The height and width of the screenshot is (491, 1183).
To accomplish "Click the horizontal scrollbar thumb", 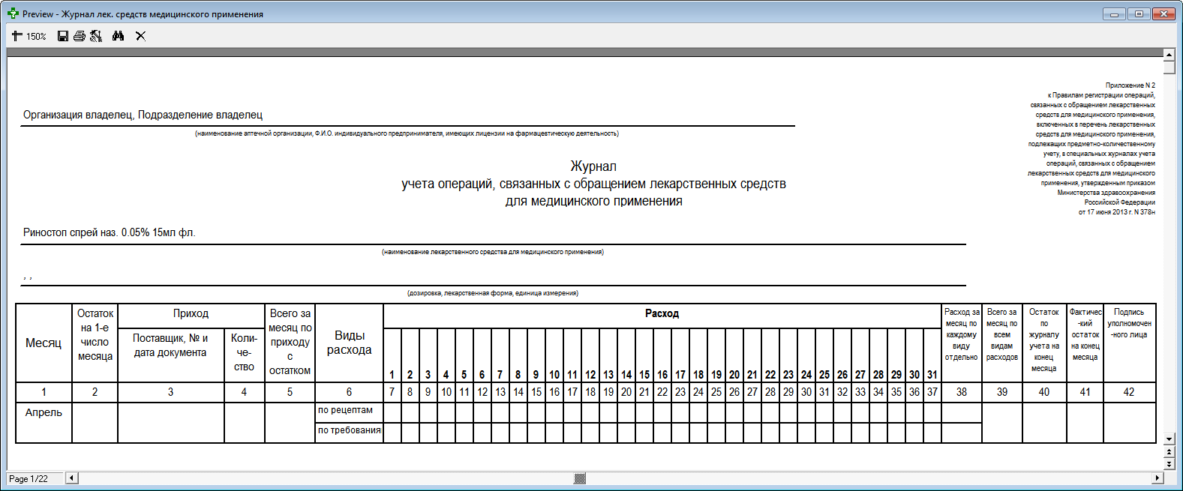I will click(x=580, y=478).
